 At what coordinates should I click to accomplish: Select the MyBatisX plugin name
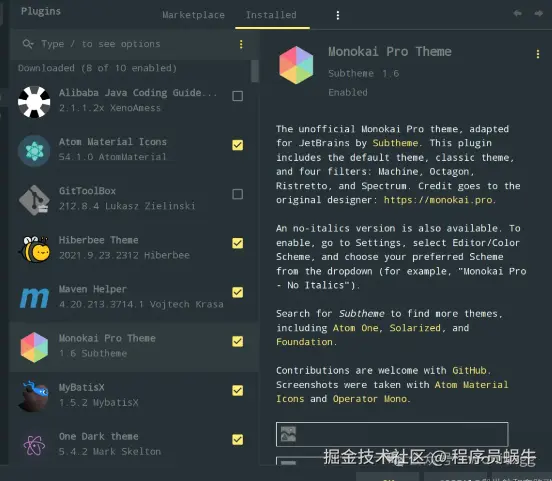pos(82,388)
